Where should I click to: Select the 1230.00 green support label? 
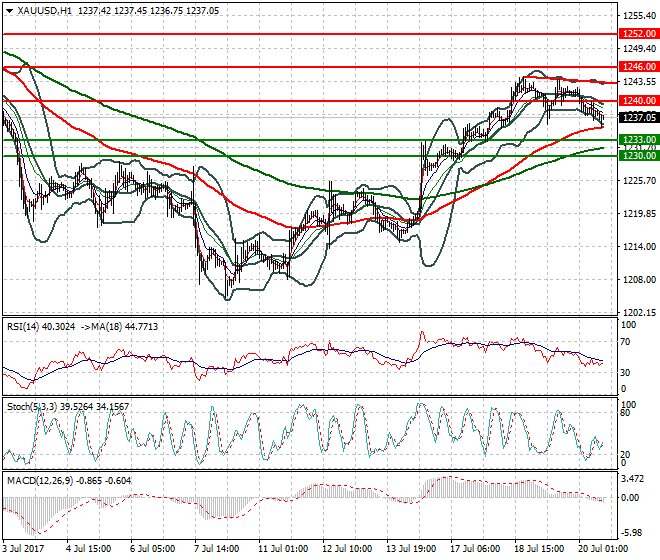[639, 156]
